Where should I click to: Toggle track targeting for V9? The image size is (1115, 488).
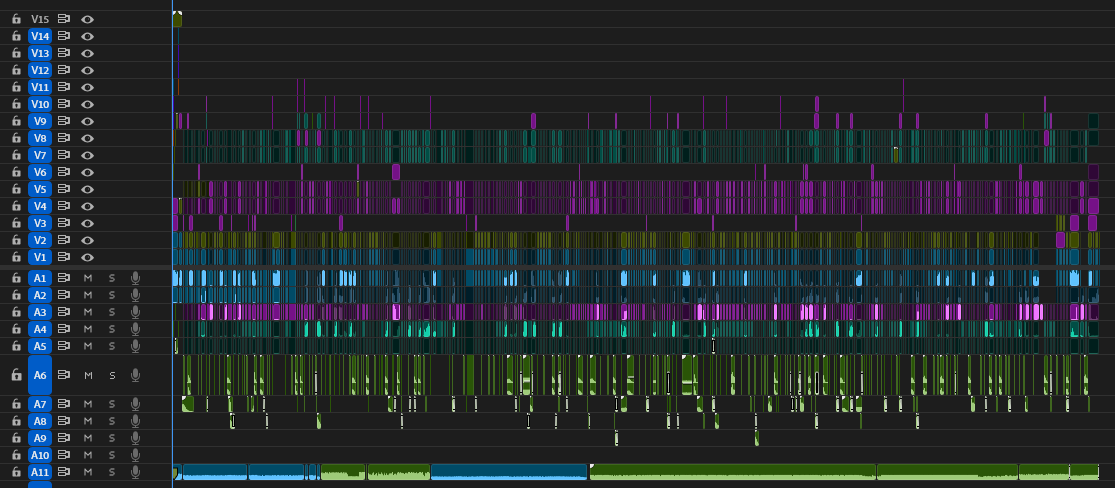point(40,121)
